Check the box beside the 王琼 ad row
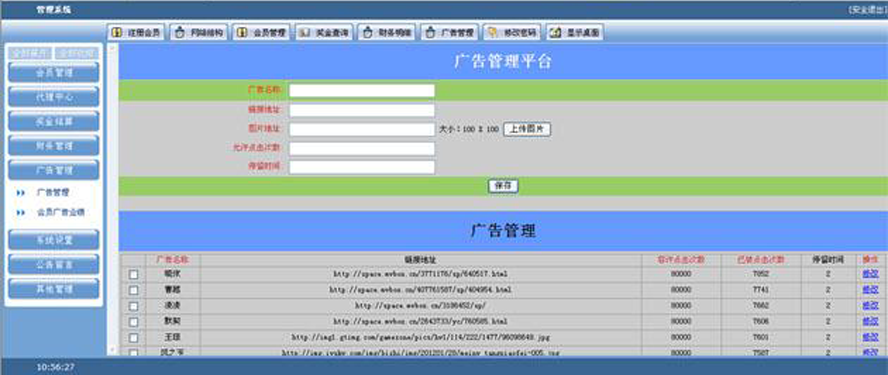Screen dimensions: 888x375 point(134,338)
